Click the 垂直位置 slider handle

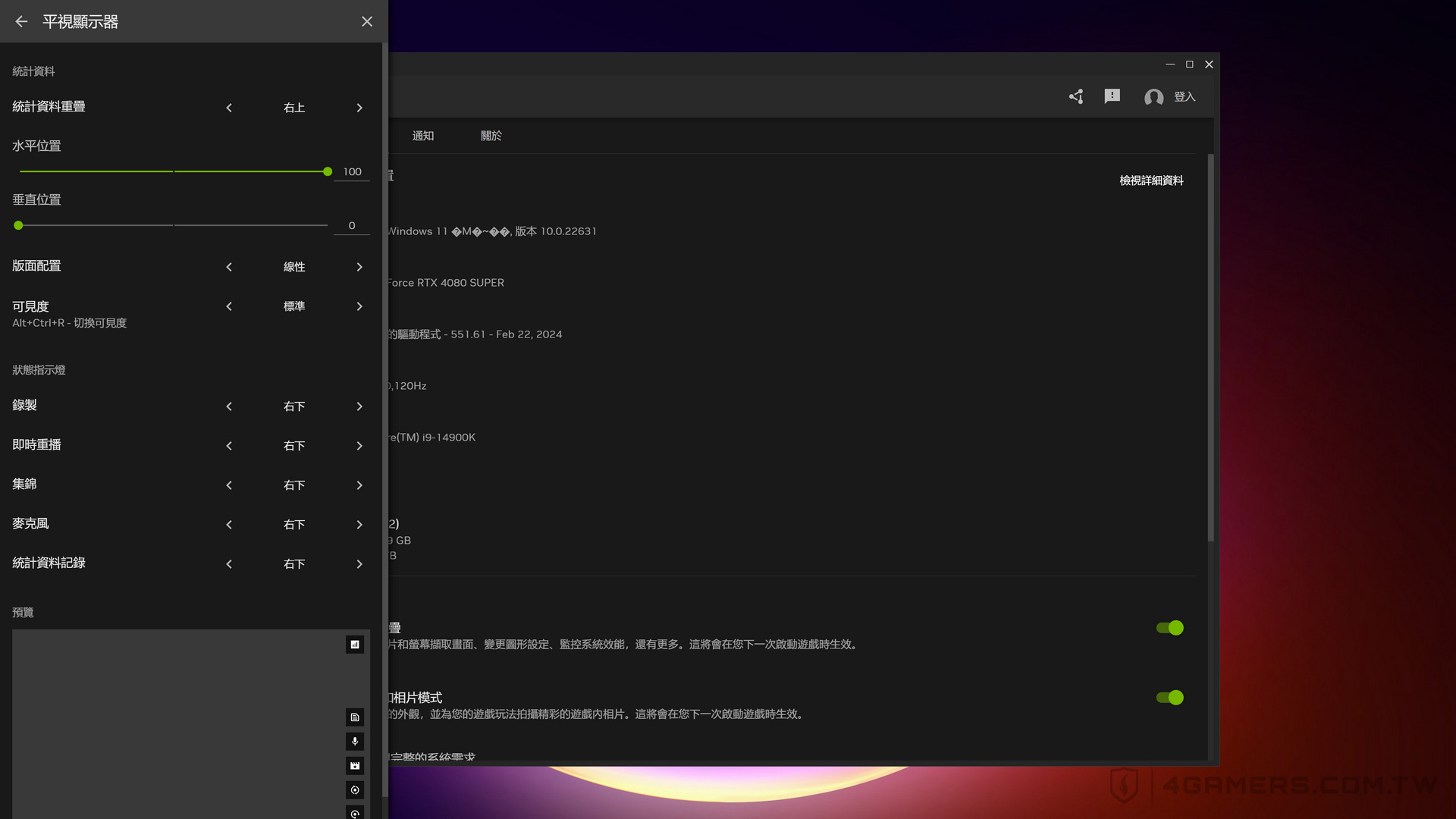[18, 225]
